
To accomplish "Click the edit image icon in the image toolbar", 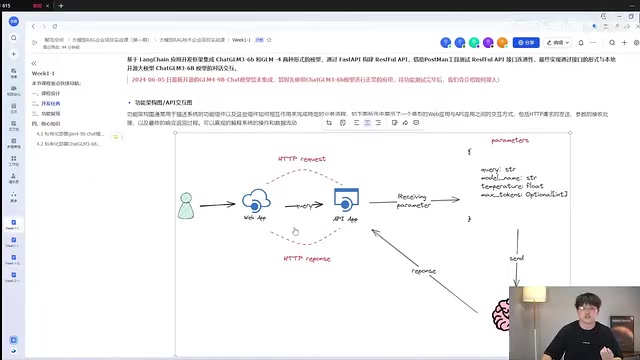I will pos(394,122).
